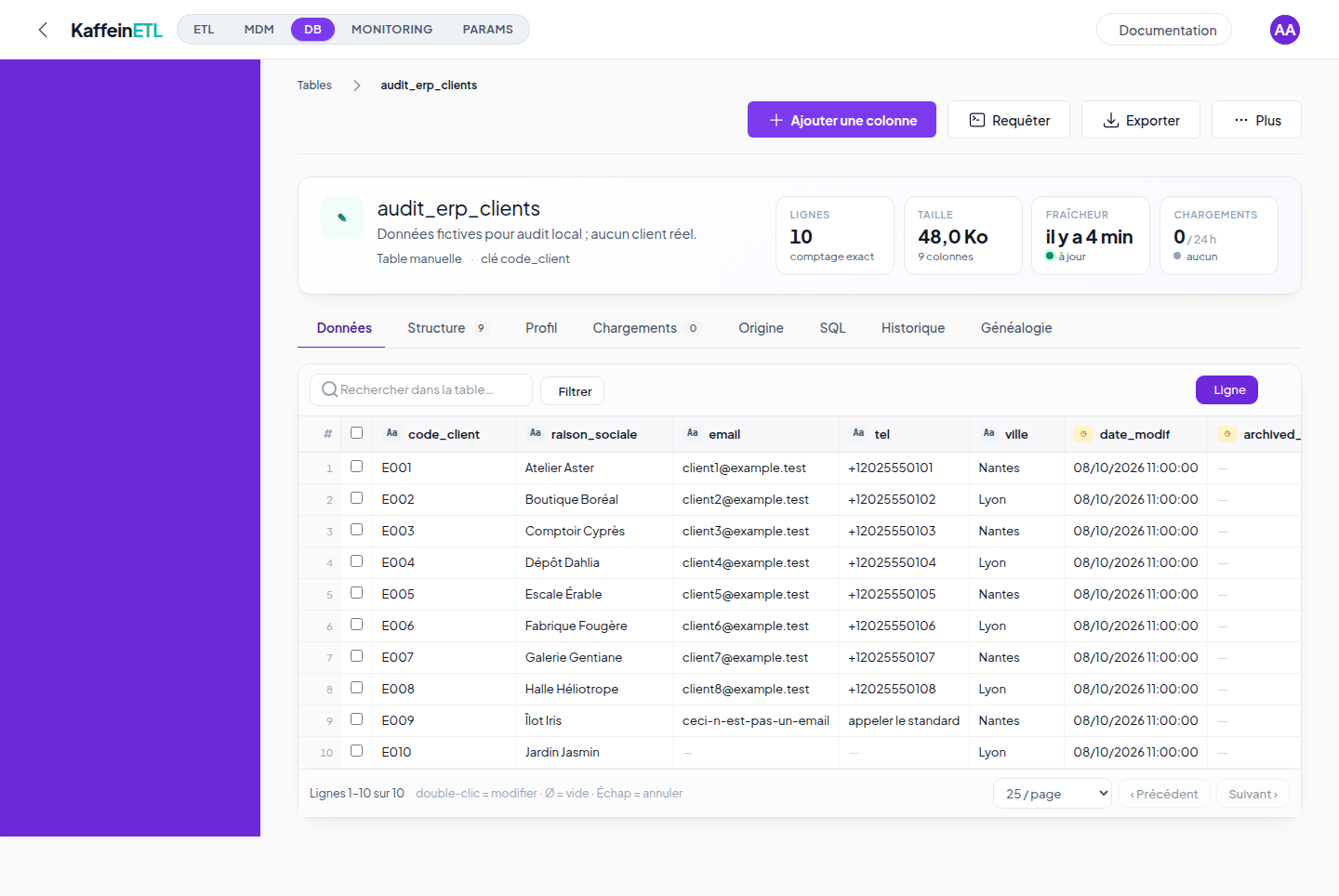
Task: Open the Documentation link
Action: (x=1164, y=30)
